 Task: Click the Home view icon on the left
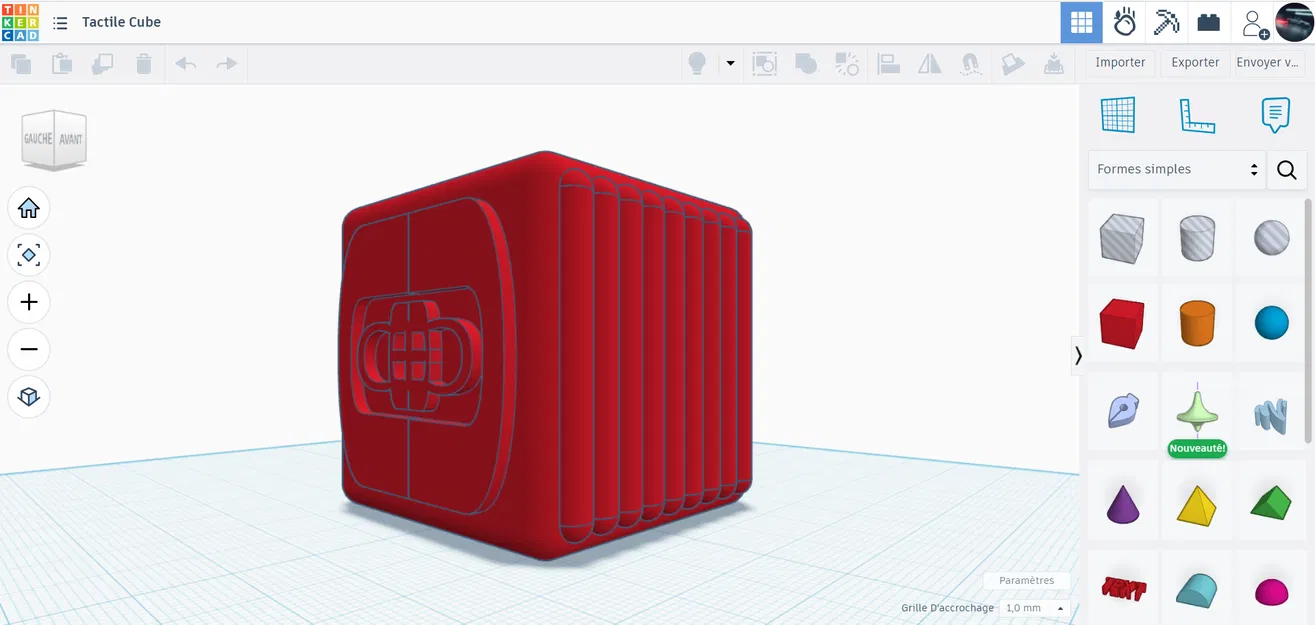tap(29, 207)
